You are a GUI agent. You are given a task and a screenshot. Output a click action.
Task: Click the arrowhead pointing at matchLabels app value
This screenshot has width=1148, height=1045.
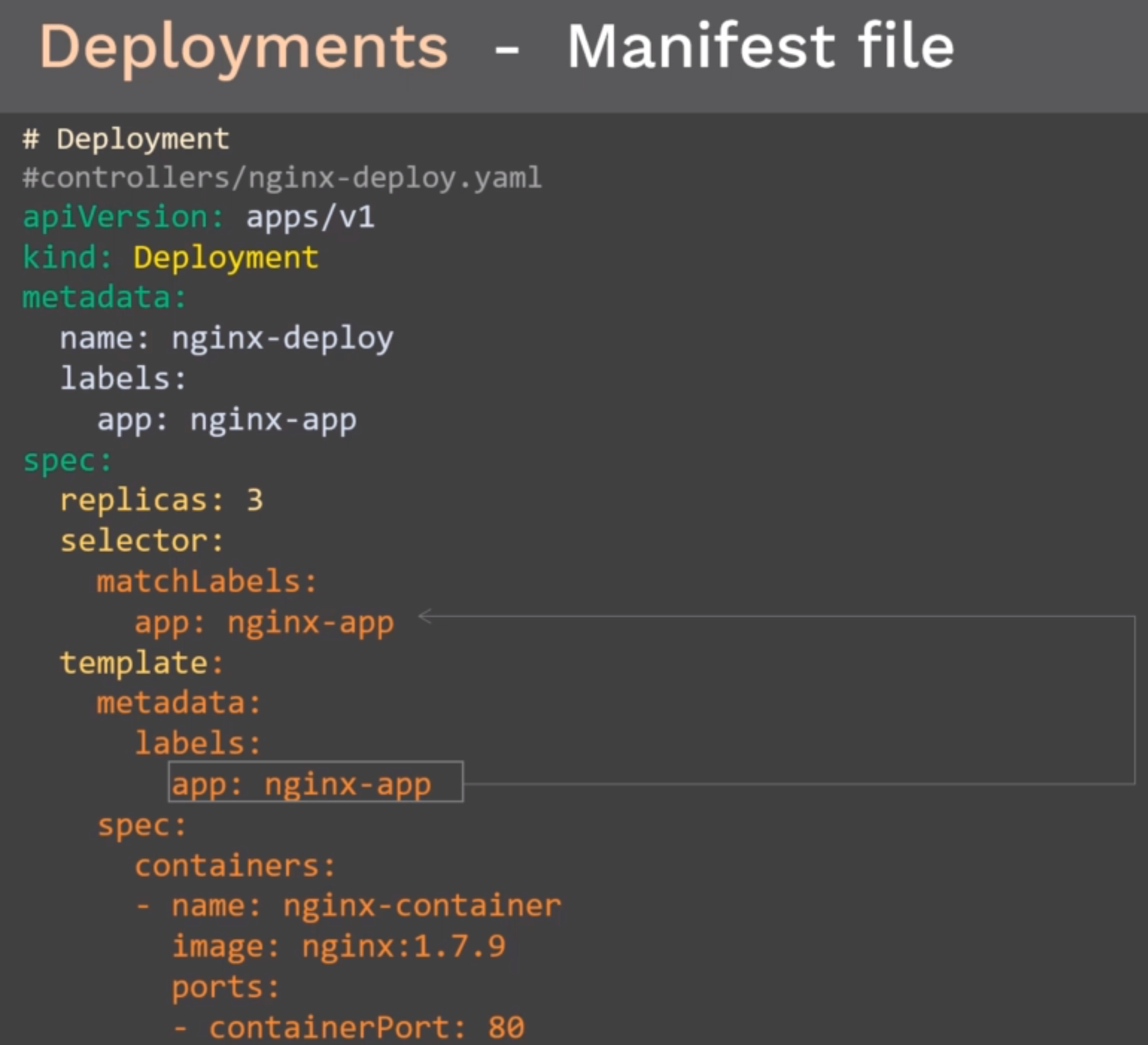pos(425,616)
